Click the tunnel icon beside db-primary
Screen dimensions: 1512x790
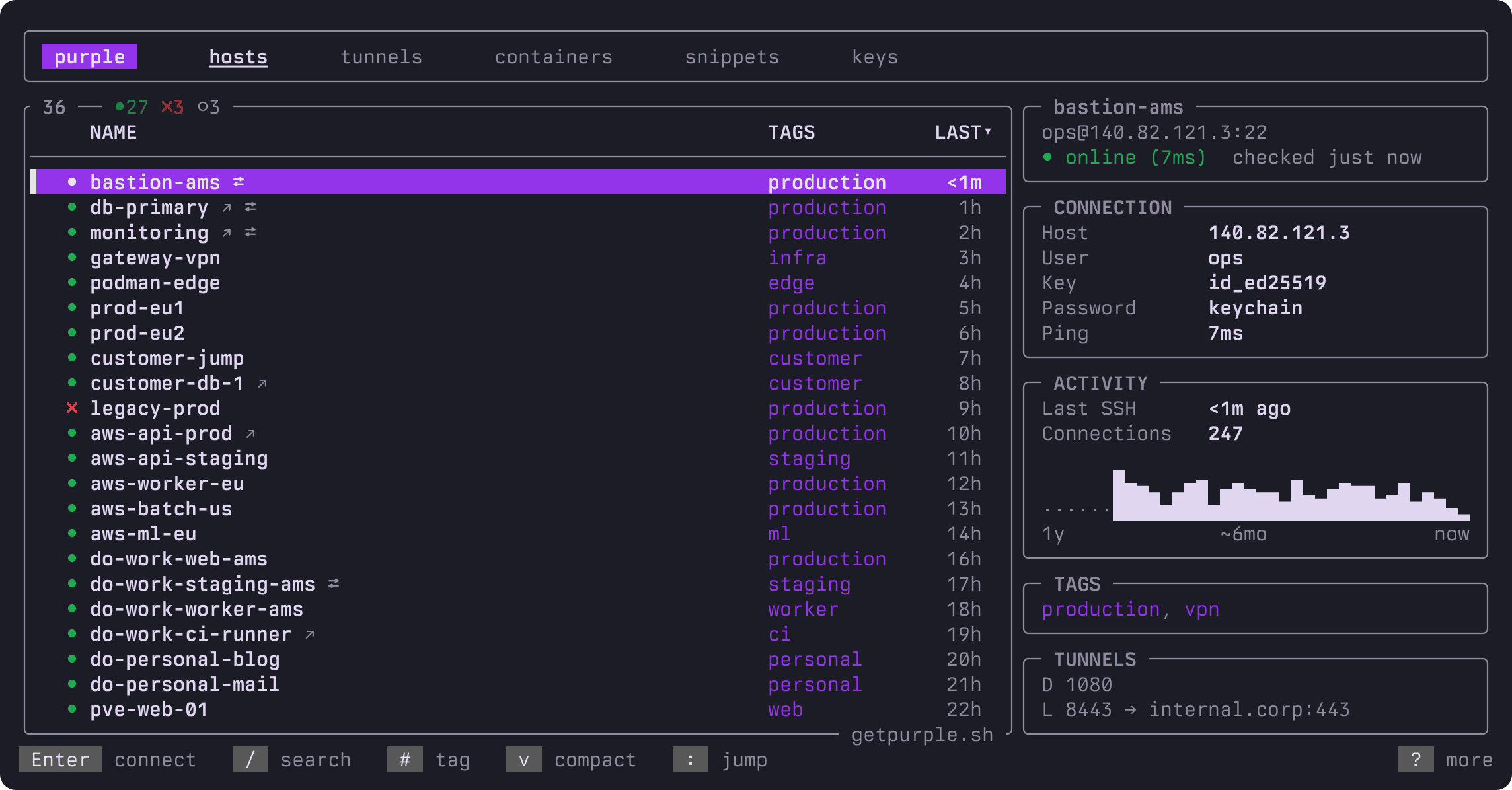pos(250,207)
